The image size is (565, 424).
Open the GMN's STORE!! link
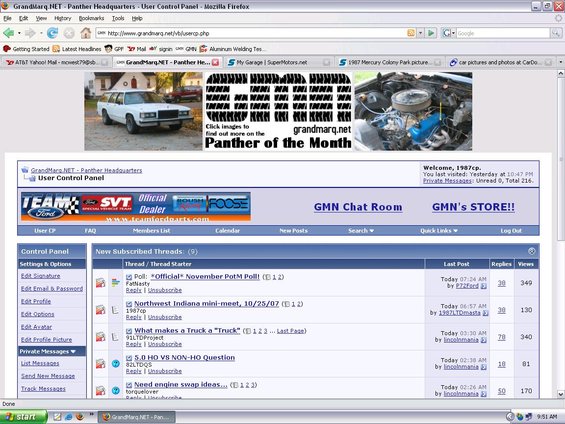pos(473,207)
